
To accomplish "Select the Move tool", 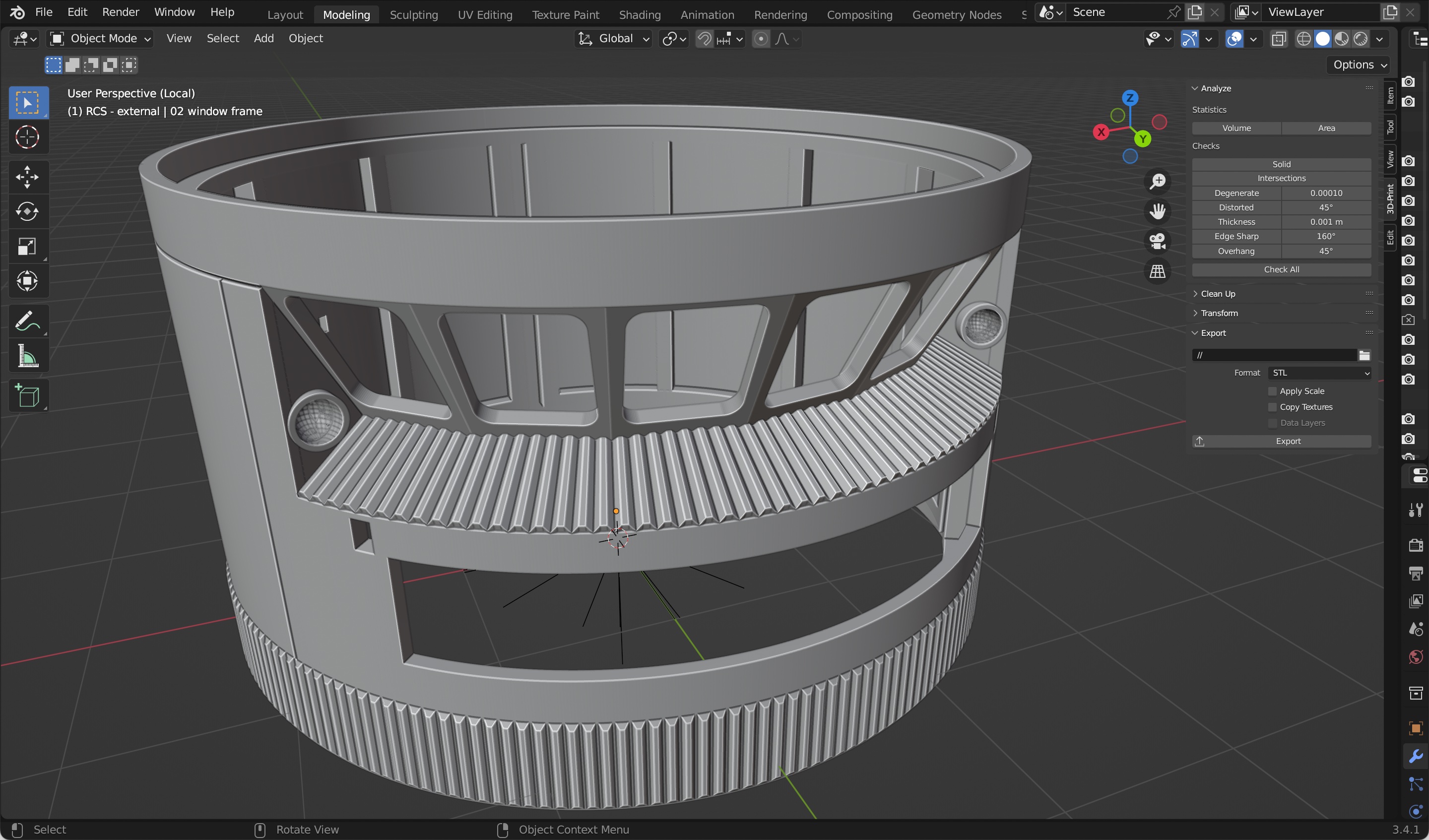I will 28,177.
